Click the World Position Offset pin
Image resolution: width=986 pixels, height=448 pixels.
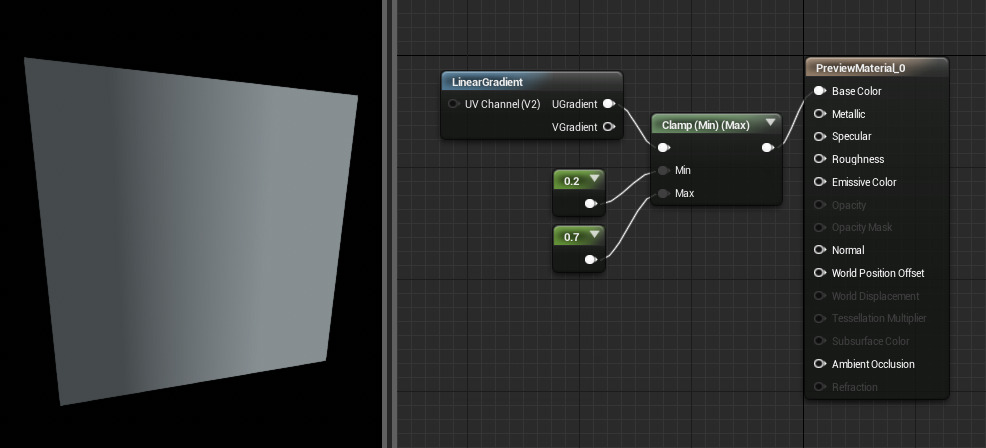tap(819, 273)
